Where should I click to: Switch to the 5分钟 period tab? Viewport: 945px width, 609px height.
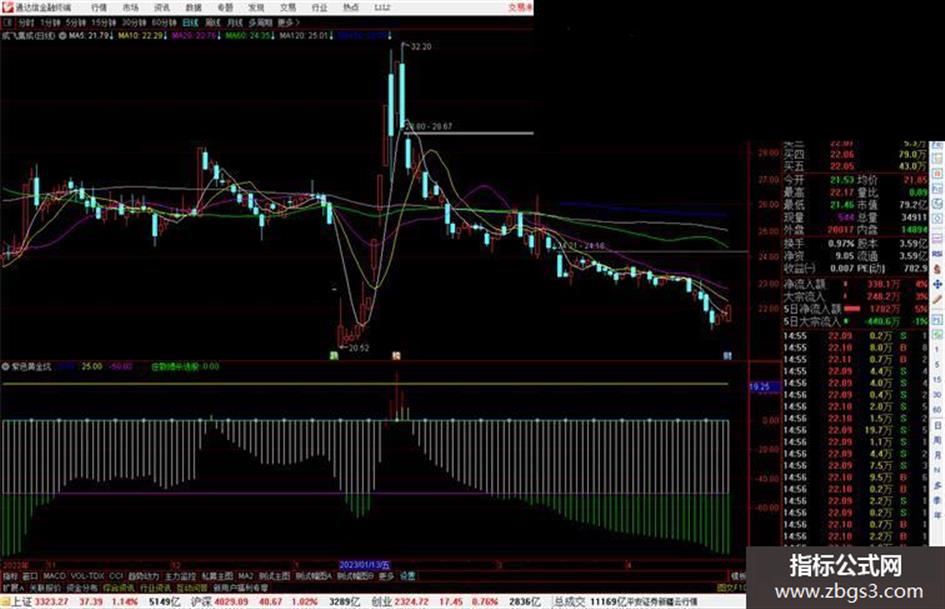[76, 22]
